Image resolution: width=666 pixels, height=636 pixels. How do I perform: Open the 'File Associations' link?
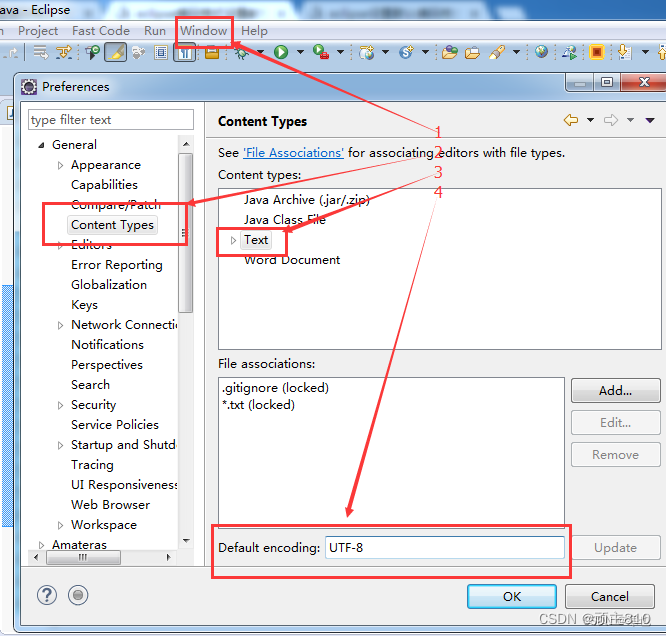click(293, 153)
